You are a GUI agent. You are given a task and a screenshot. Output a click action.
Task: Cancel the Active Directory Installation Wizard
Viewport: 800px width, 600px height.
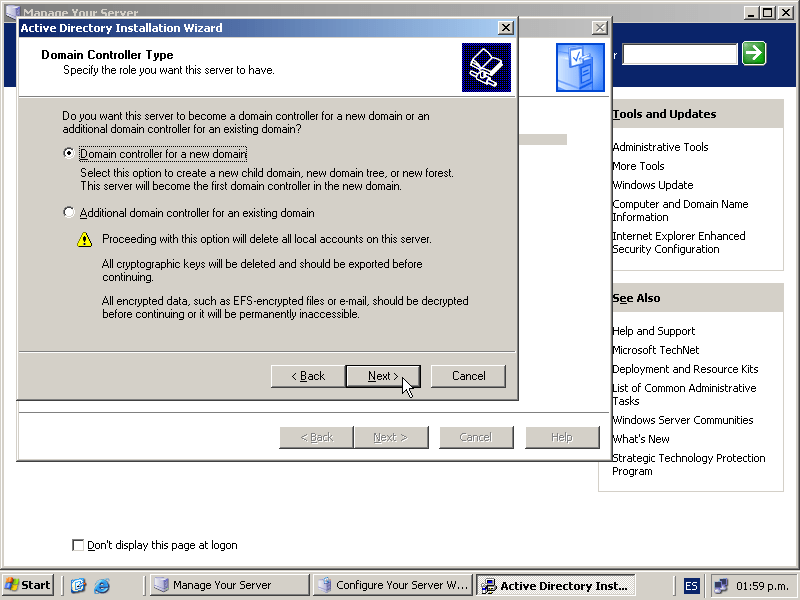pos(468,376)
